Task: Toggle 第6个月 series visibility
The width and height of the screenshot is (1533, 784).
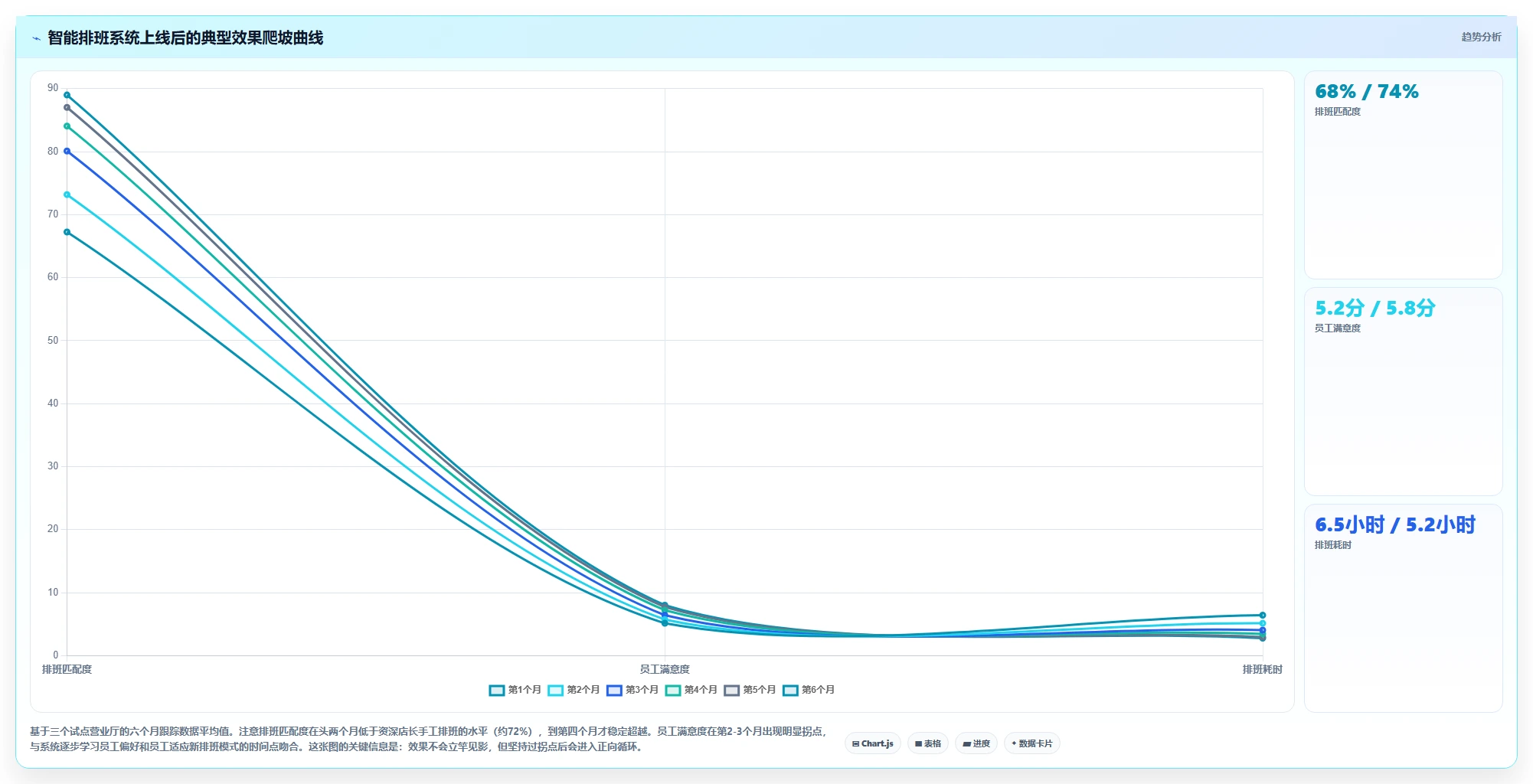Action: coord(809,690)
